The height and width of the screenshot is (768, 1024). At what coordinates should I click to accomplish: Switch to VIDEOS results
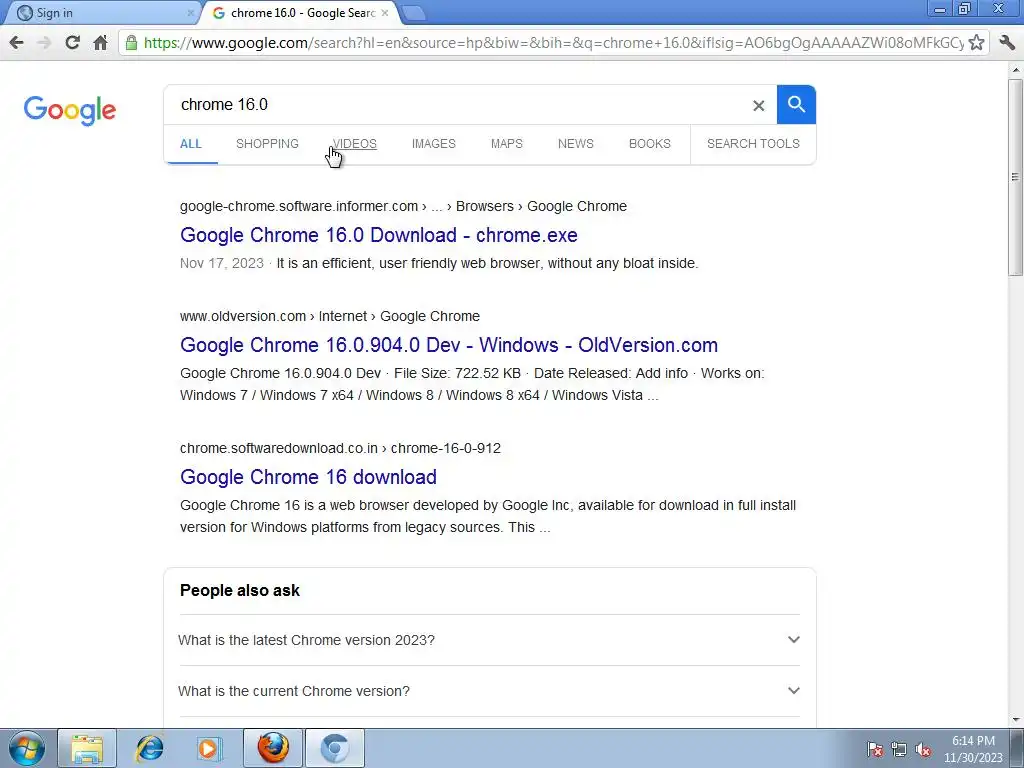pos(355,144)
